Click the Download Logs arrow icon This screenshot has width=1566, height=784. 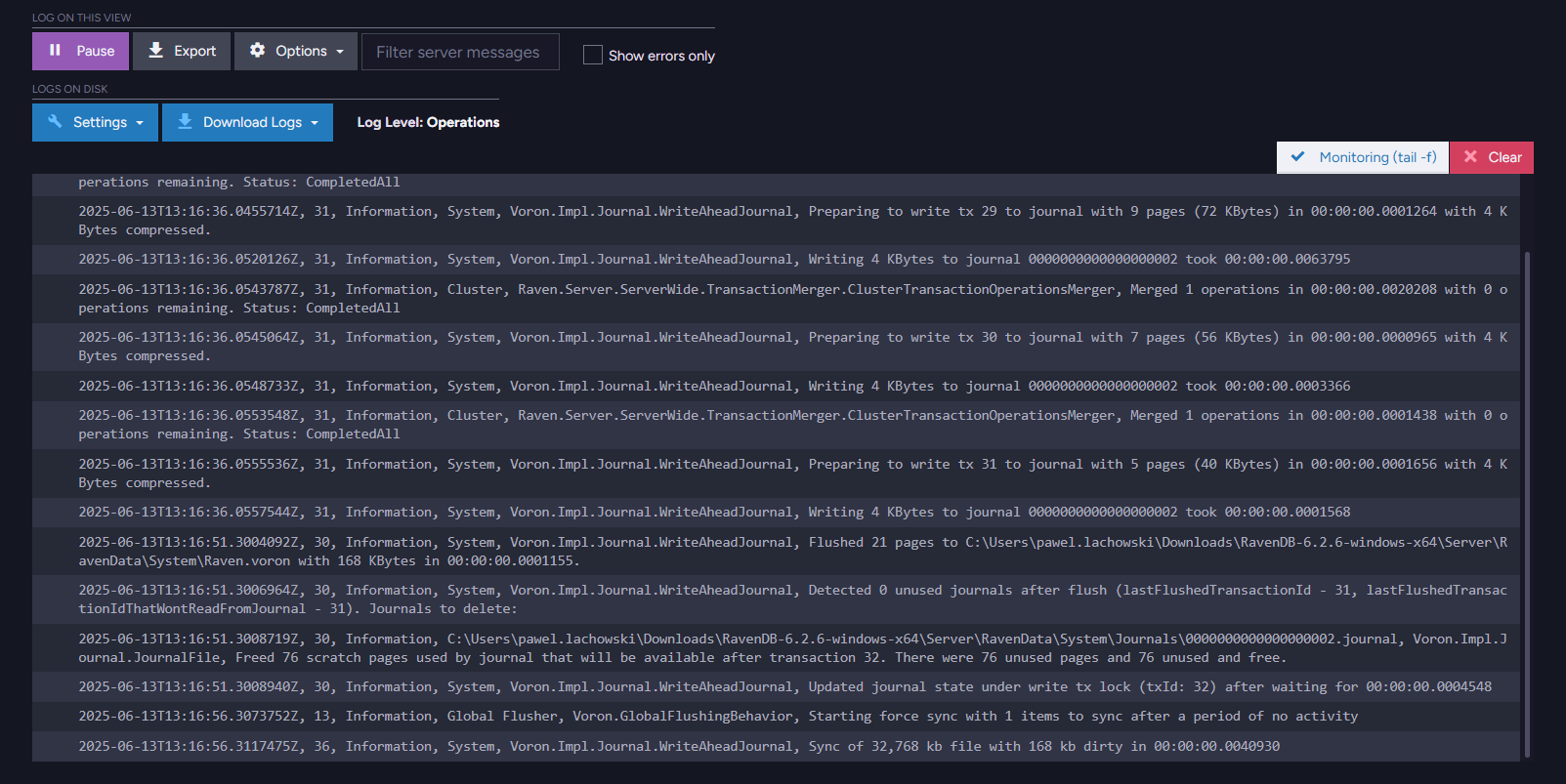click(x=185, y=121)
